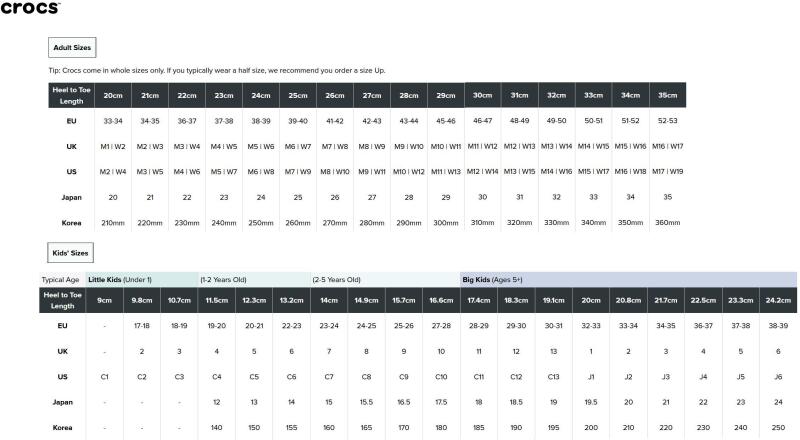The width and height of the screenshot is (800, 440).
Task: Click the kids US size C1 cell
Action: click(x=105, y=377)
